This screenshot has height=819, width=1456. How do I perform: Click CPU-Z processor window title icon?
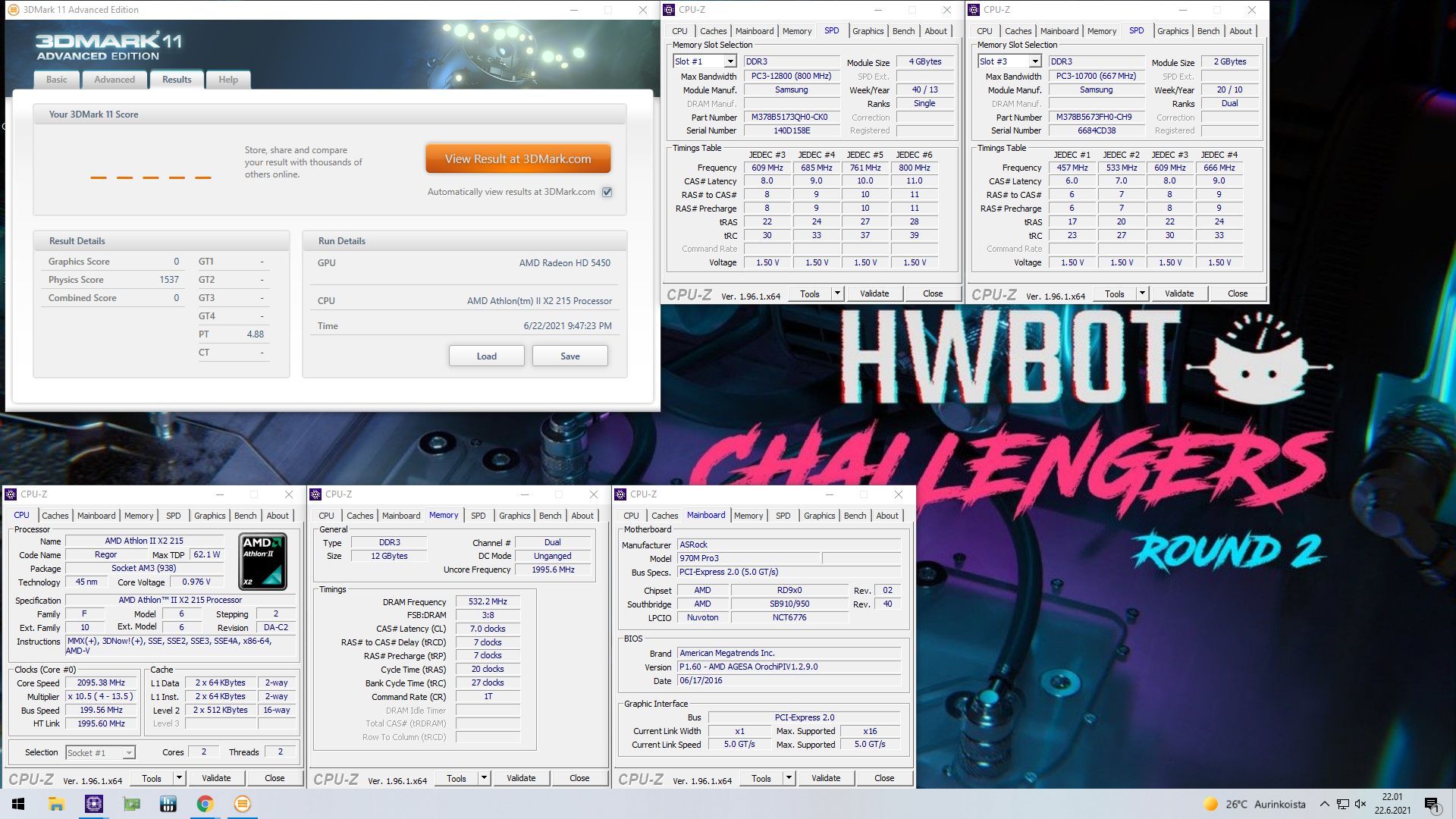coord(11,494)
